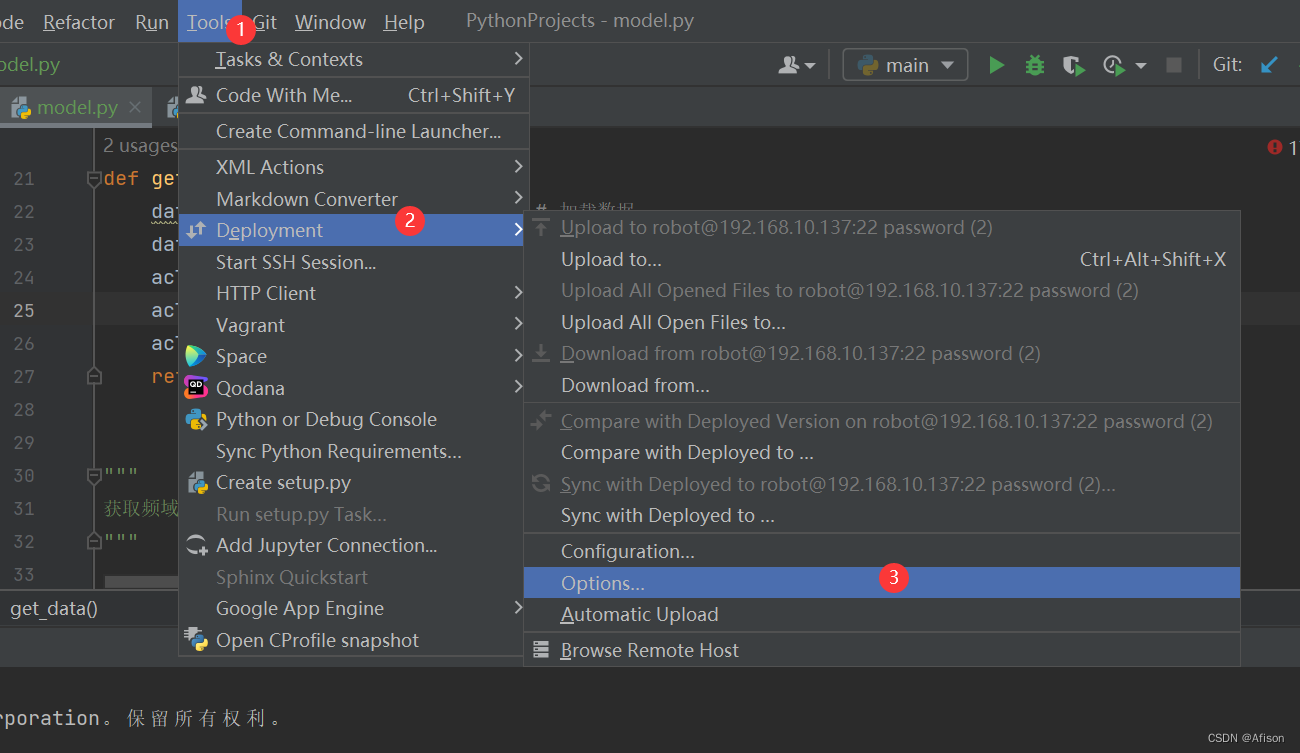
Task: Click the Debug bug icon
Action: pyautogui.click(x=1035, y=65)
